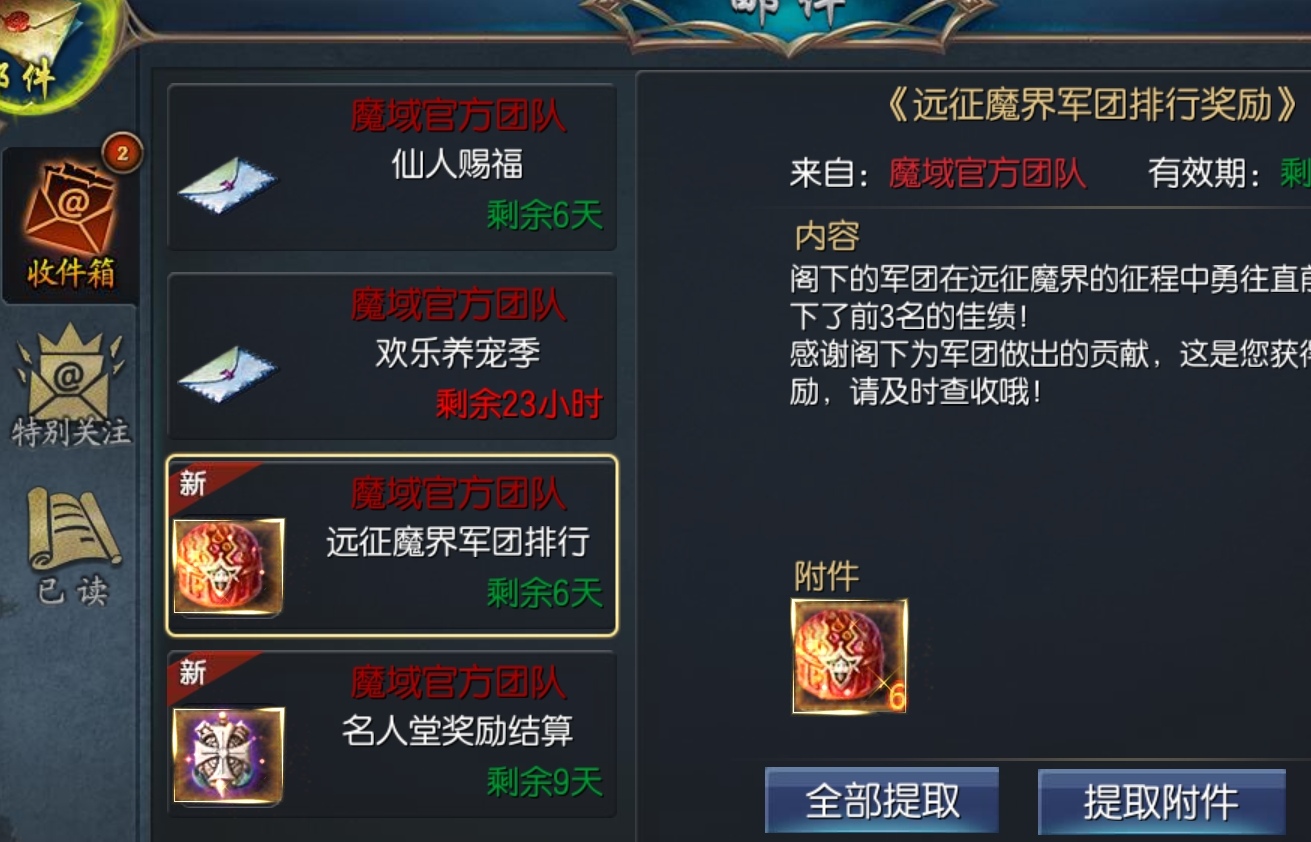
Task: Click the sender name 魔域官方团队 in detail panel
Action: [x=987, y=173]
